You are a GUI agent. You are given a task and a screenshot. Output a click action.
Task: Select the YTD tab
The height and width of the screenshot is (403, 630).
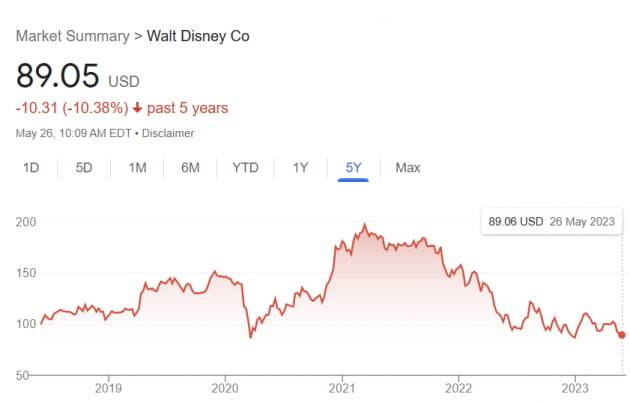(245, 168)
